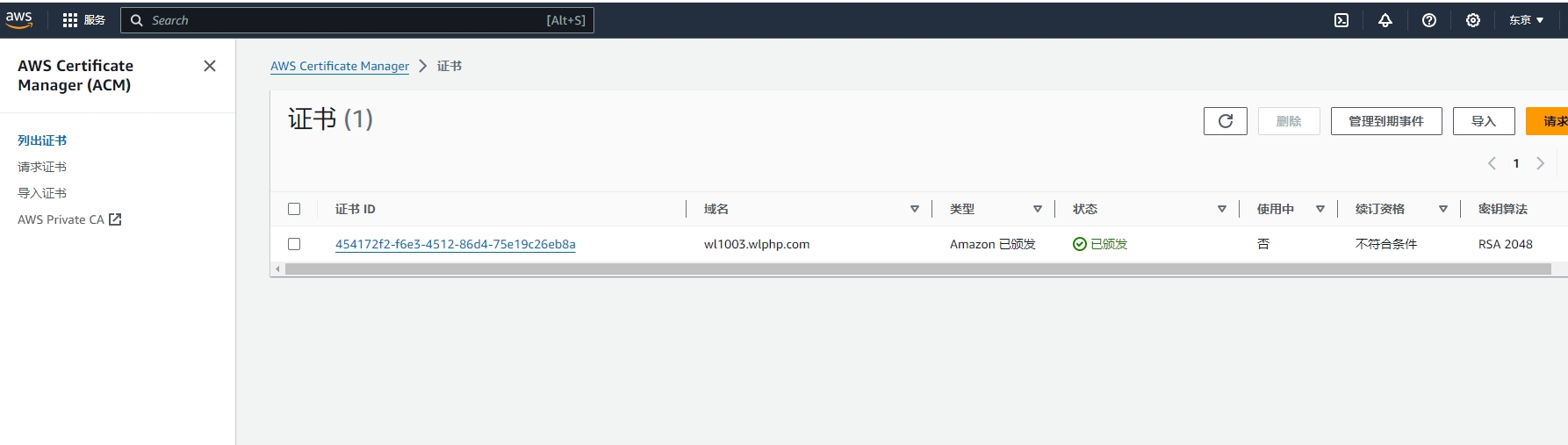
Task: Click the search magnifier icon
Action: pyautogui.click(x=136, y=20)
